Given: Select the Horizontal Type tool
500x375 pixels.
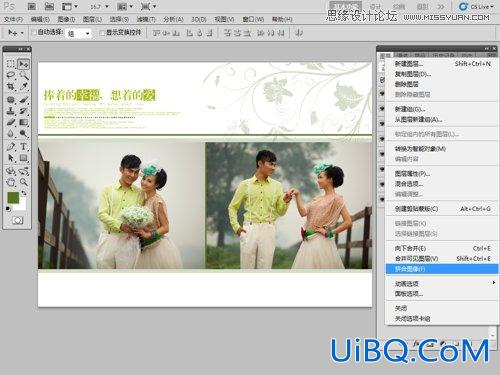Looking at the screenshot, I should tap(23, 146).
